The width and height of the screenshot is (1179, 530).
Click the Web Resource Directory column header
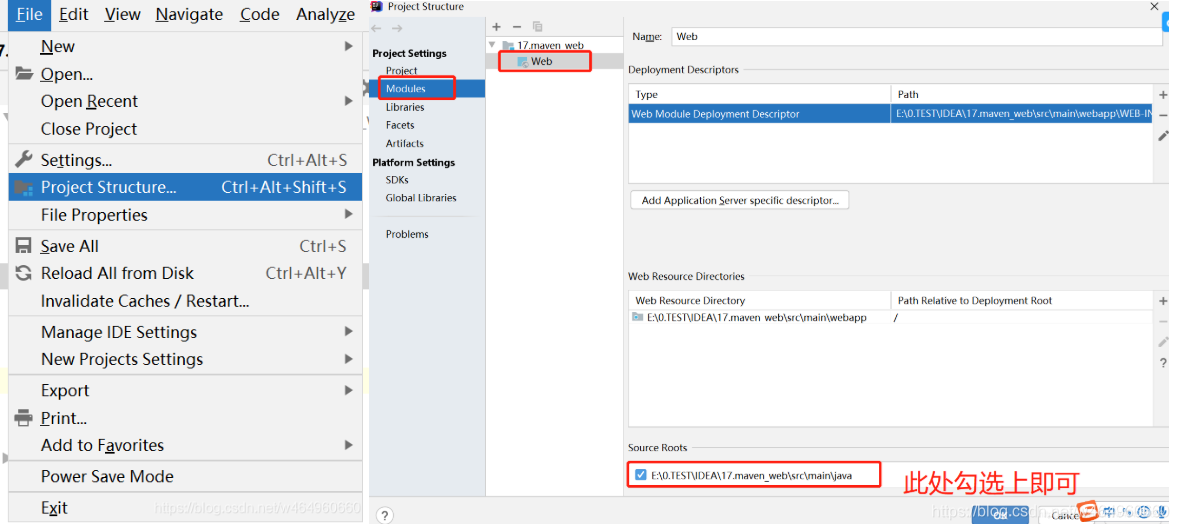tap(759, 300)
